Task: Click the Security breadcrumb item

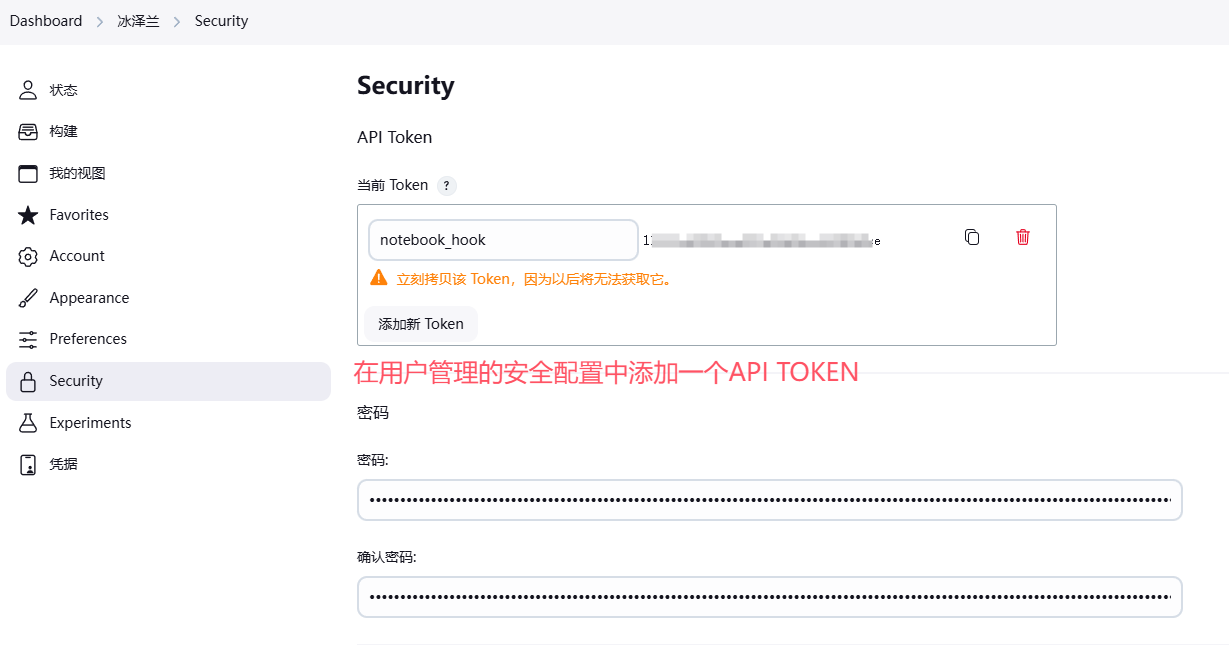Action: point(221,21)
